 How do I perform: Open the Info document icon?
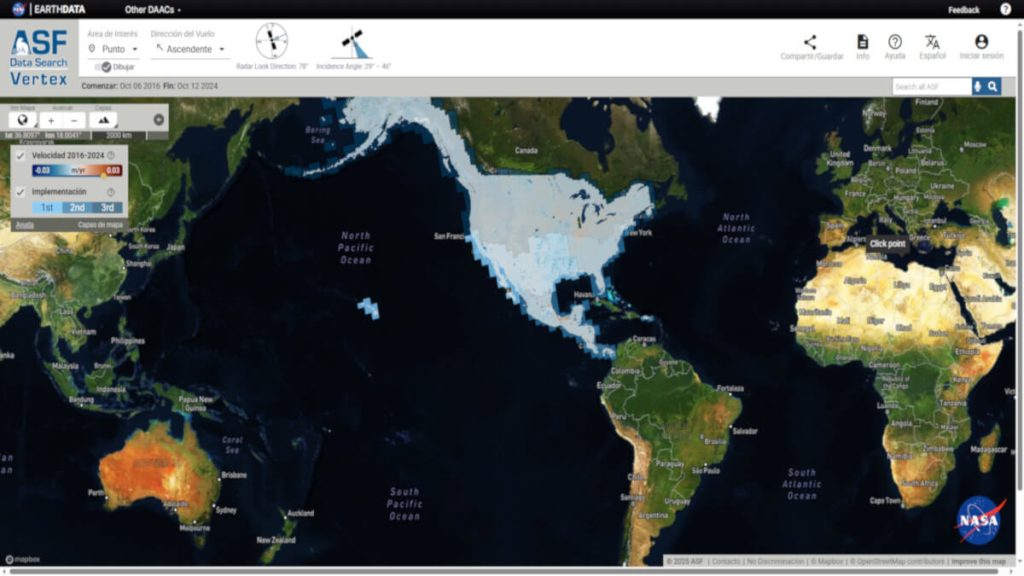[x=862, y=43]
